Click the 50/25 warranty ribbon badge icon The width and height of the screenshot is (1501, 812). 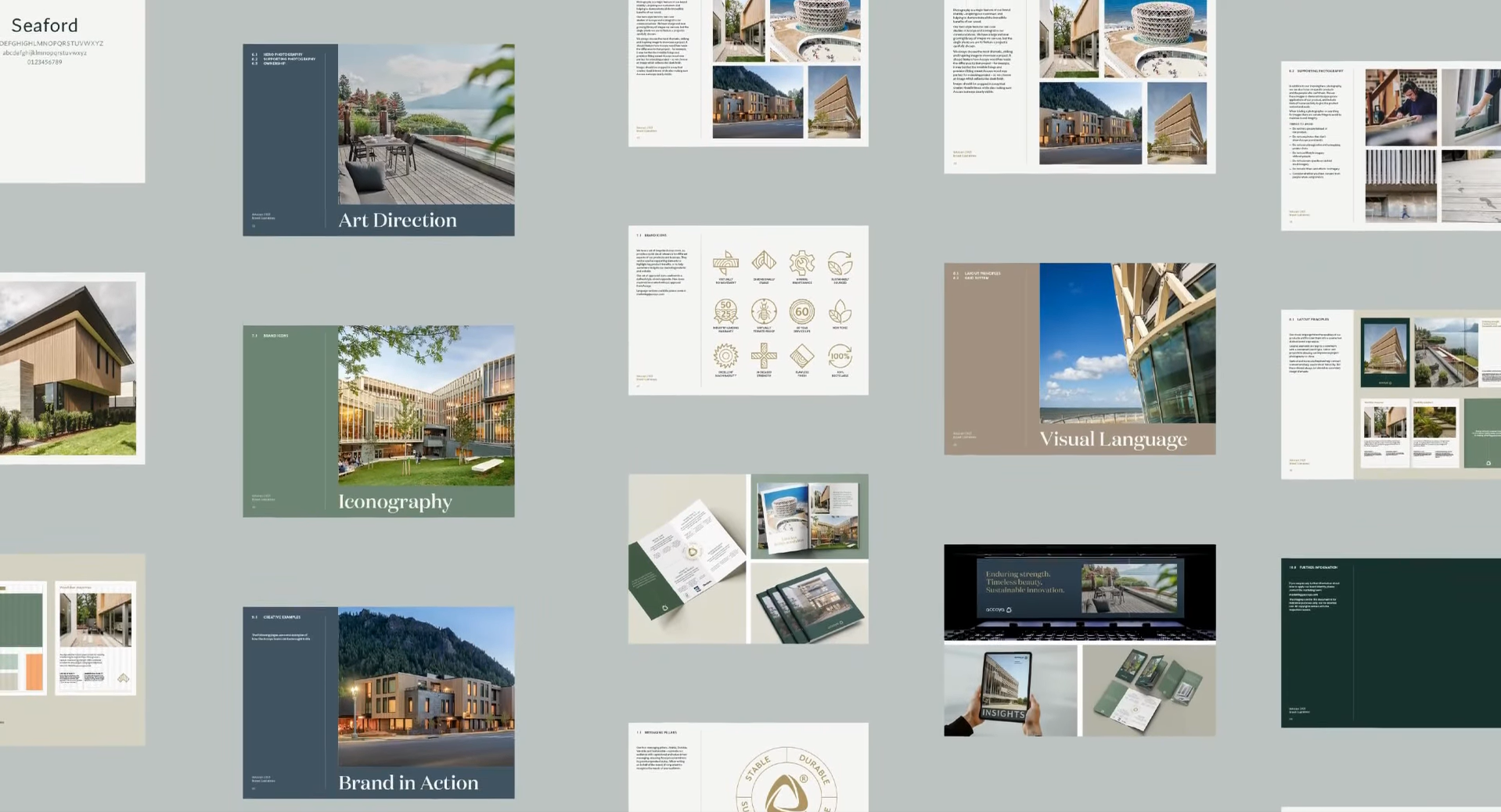[x=725, y=312]
